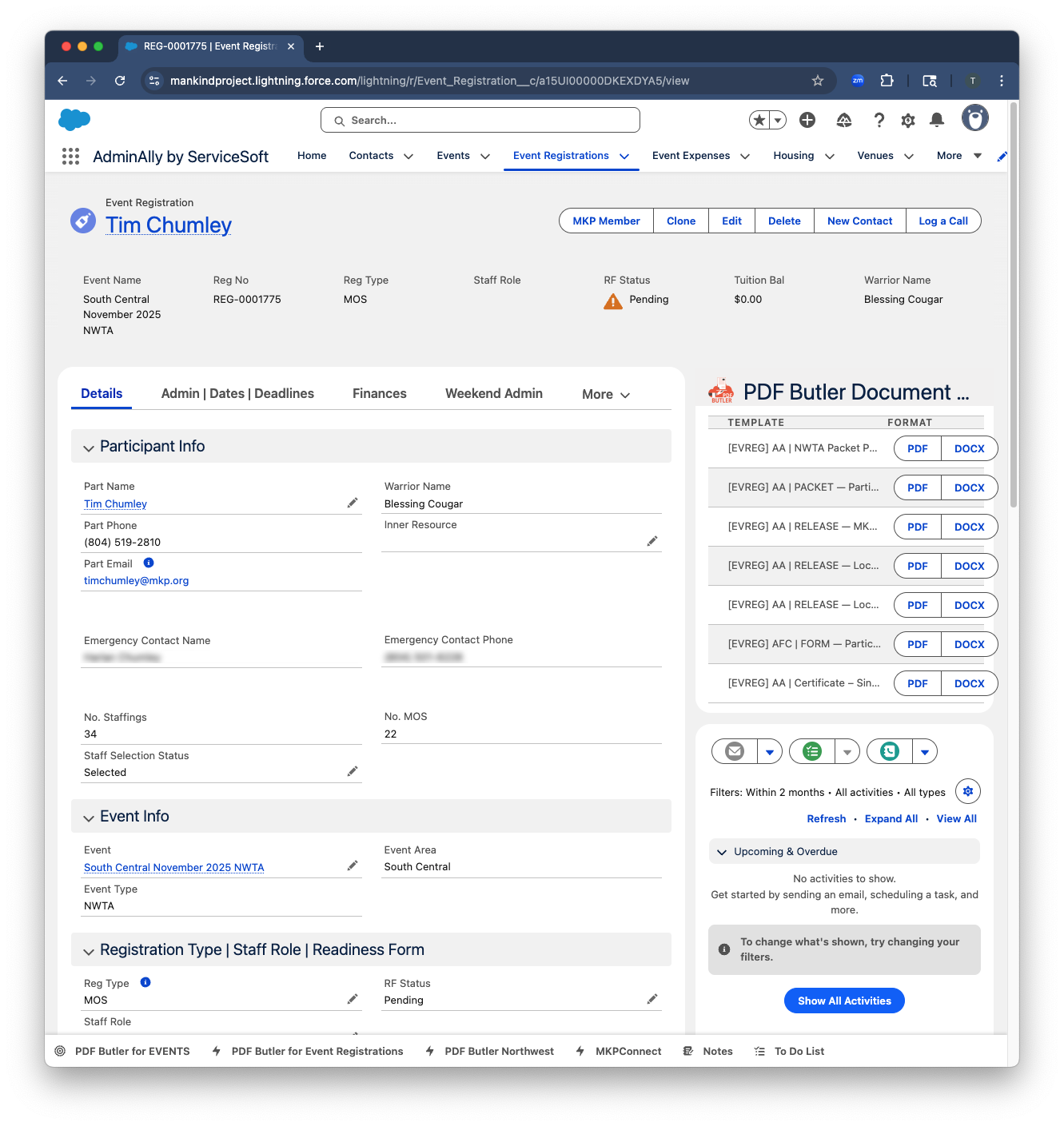The height and width of the screenshot is (1126, 1064).
Task: Open the More navigation dropdown
Action: [x=959, y=156]
